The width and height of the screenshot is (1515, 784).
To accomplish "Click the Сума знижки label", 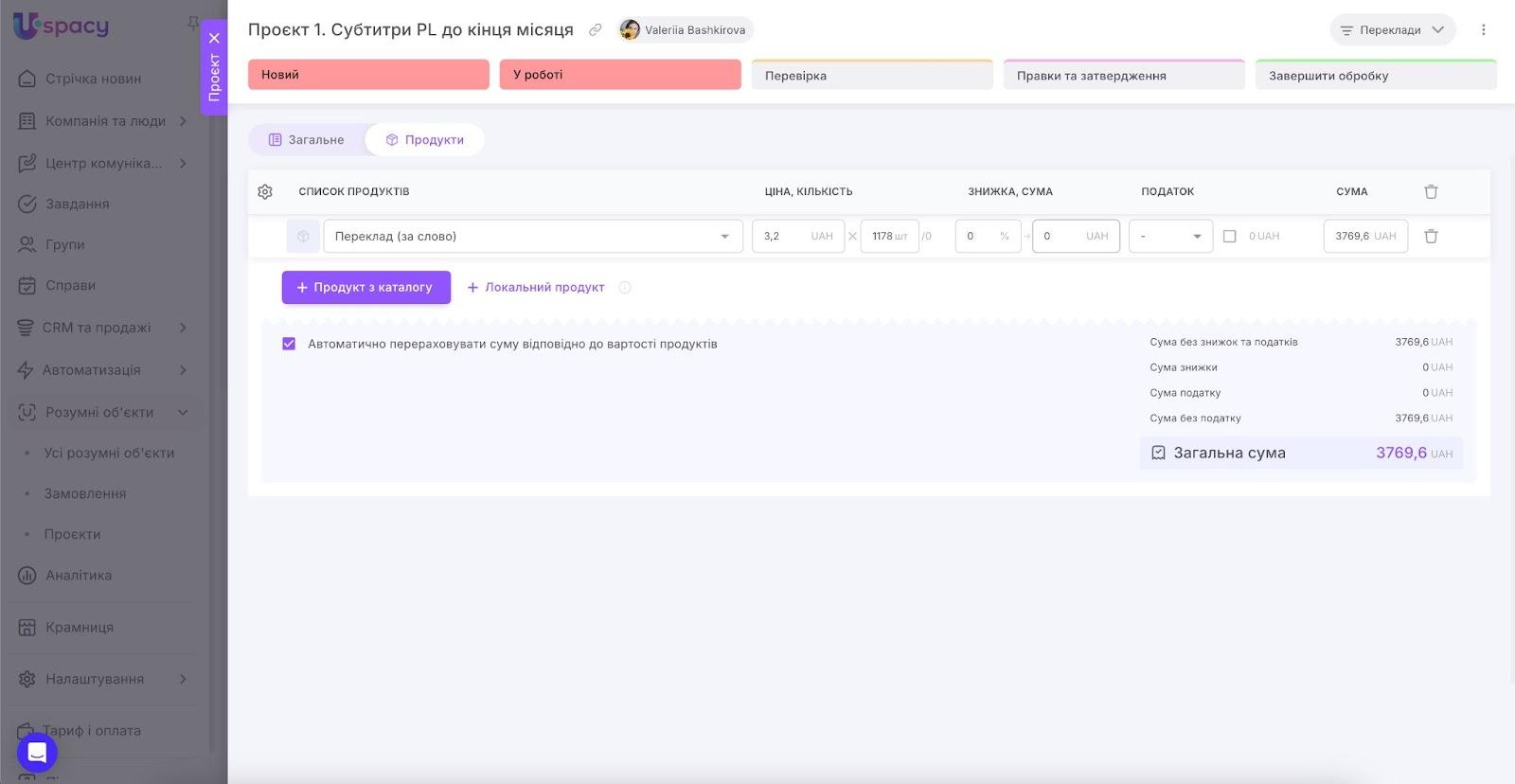I will pos(1184,367).
